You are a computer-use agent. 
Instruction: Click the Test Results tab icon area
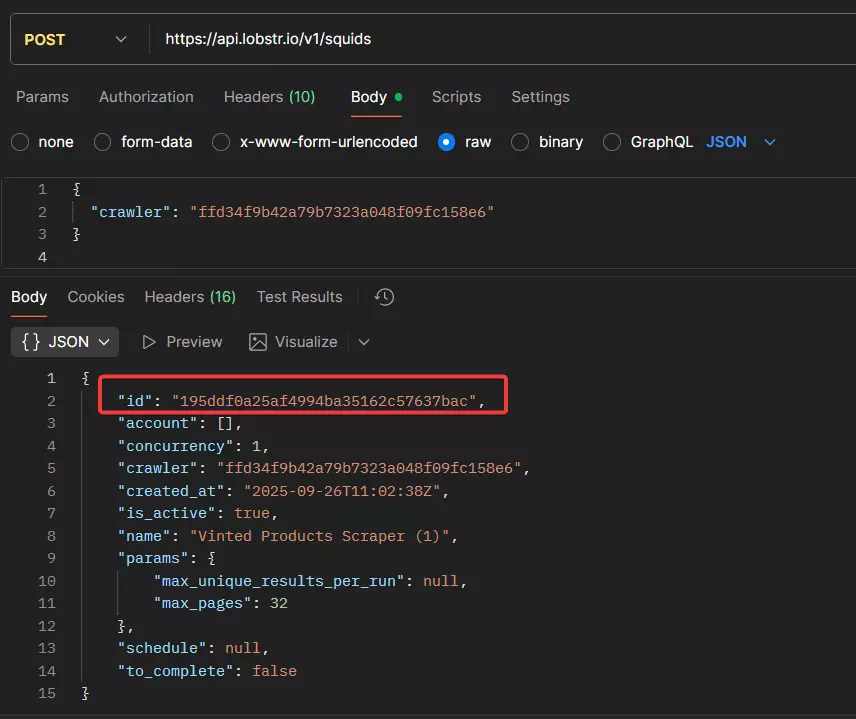point(299,297)
